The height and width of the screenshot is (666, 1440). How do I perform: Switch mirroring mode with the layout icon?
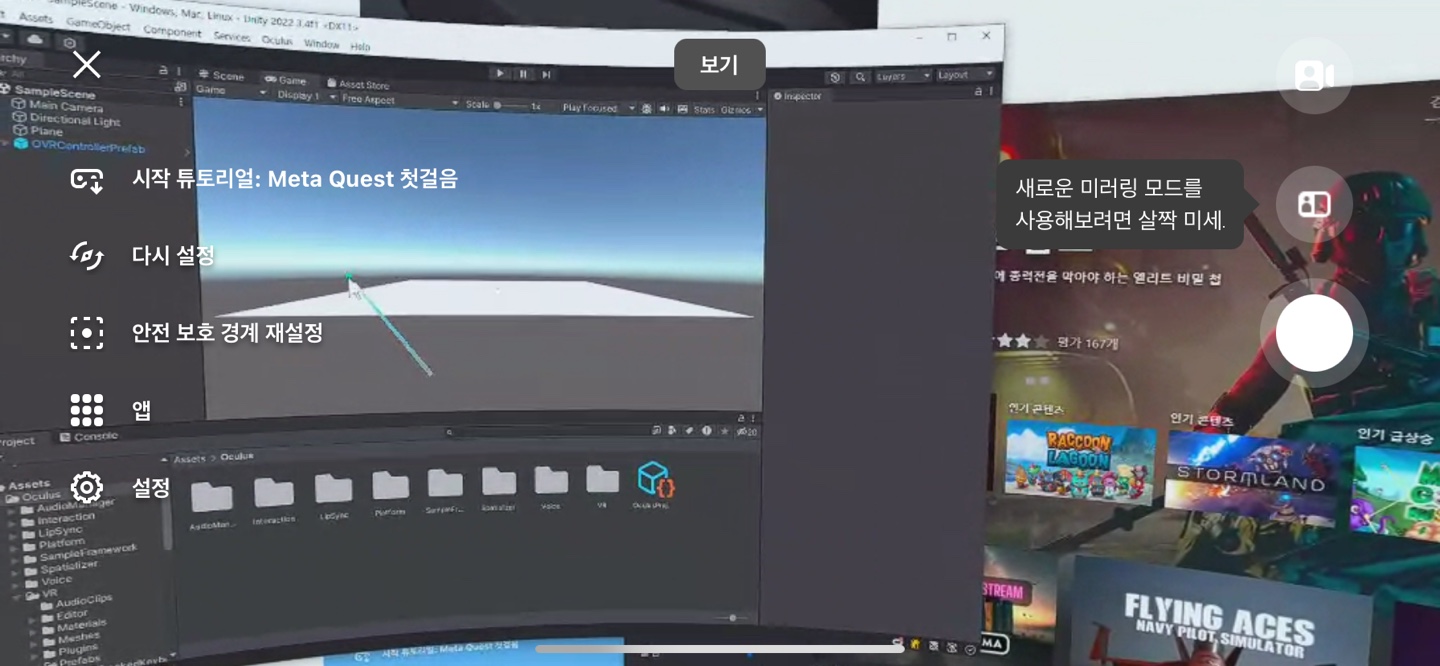click(1314, 204)
